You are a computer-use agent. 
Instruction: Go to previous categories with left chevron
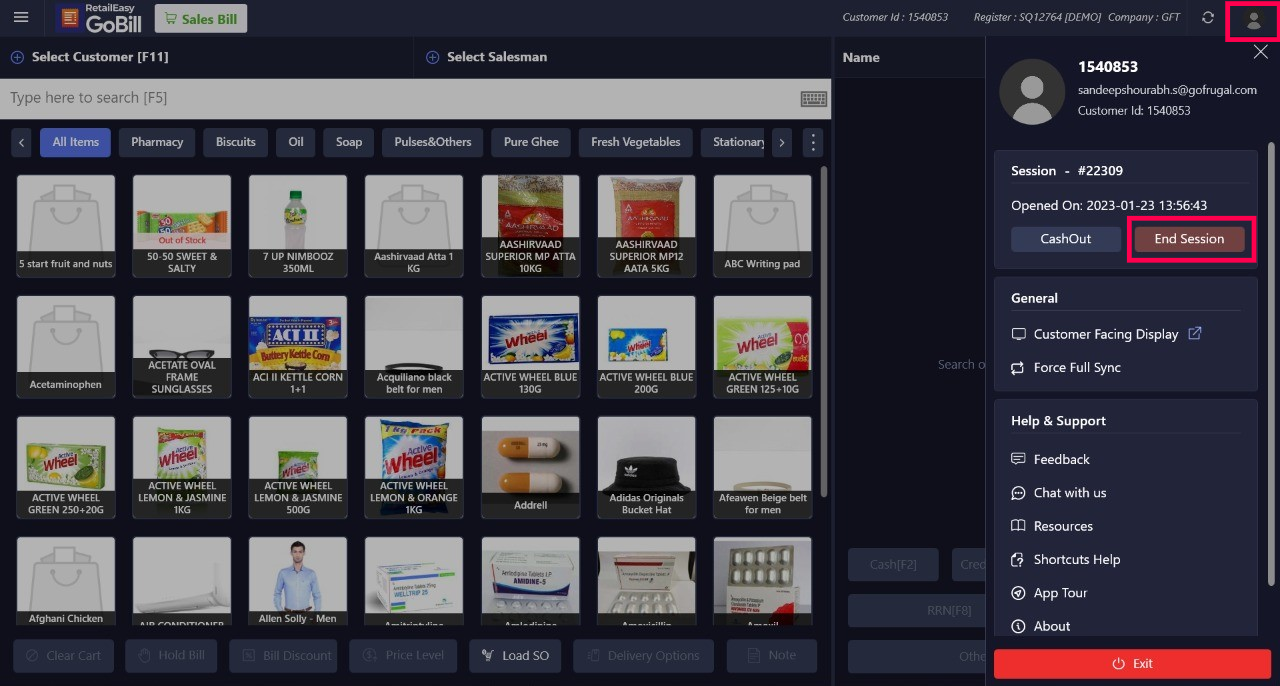[22, 142]
